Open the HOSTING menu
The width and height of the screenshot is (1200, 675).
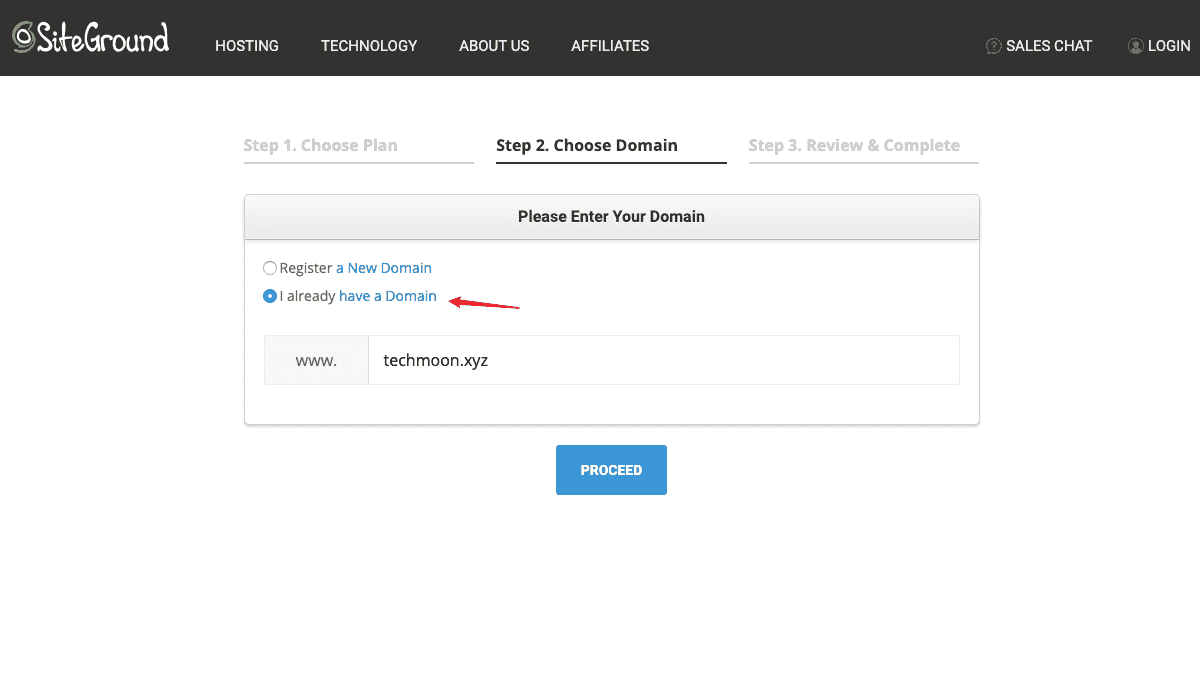point(247,46)
